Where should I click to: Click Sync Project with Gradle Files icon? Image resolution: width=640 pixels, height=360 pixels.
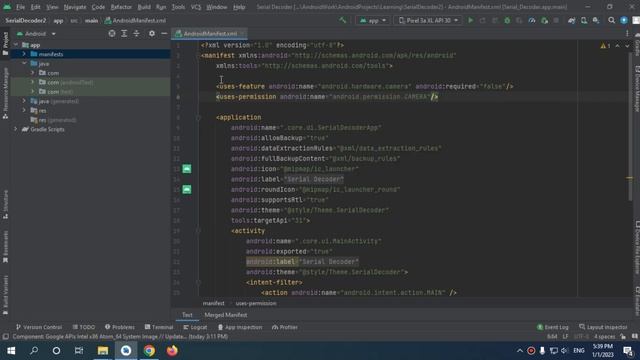click(x=571, y=20)
